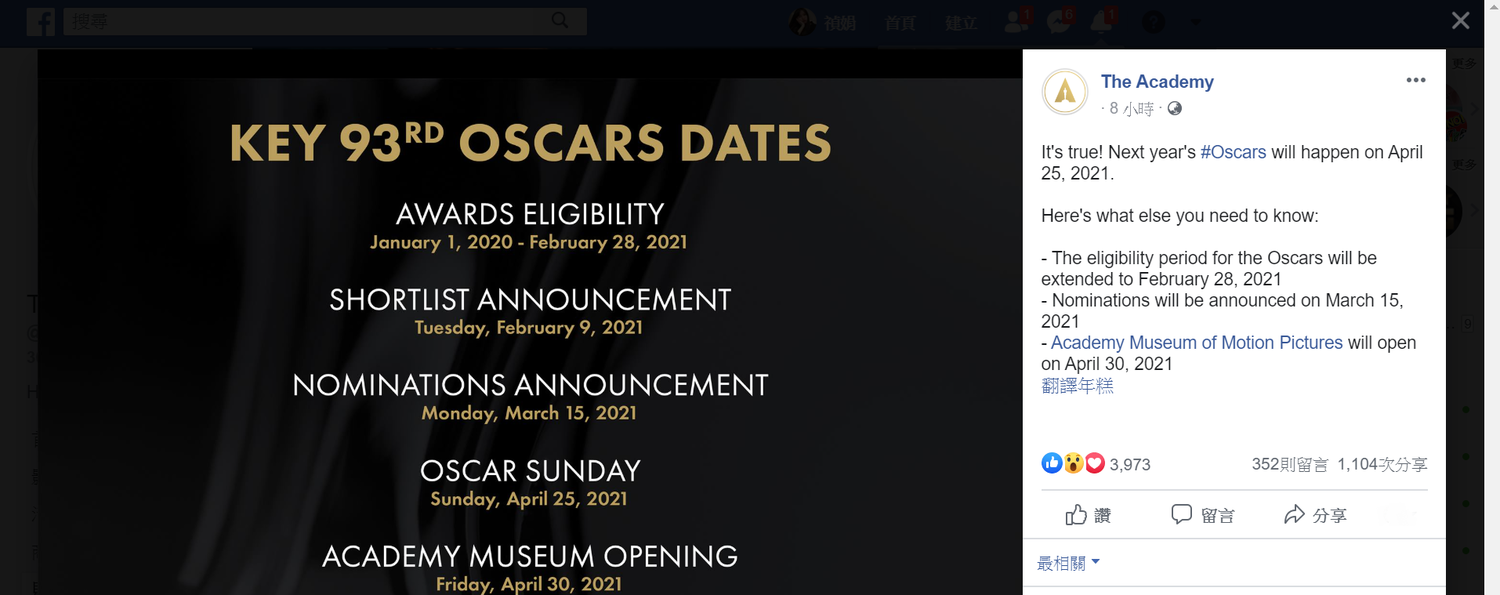Open Academy Museum of Motion Pictures link
Image resolution: width=1500 pixels, height=595 pixels.
(x=1197, y=342)
